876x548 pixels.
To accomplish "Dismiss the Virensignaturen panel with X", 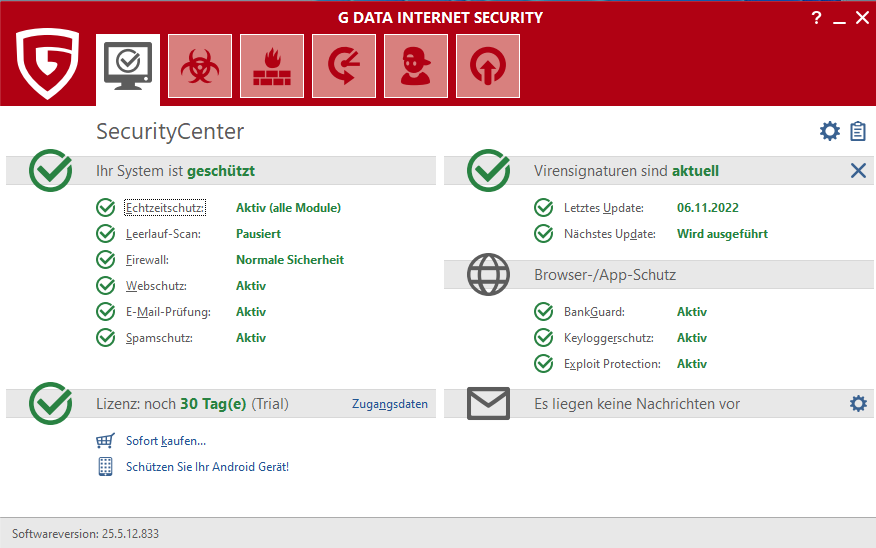I will coord(858,170).
